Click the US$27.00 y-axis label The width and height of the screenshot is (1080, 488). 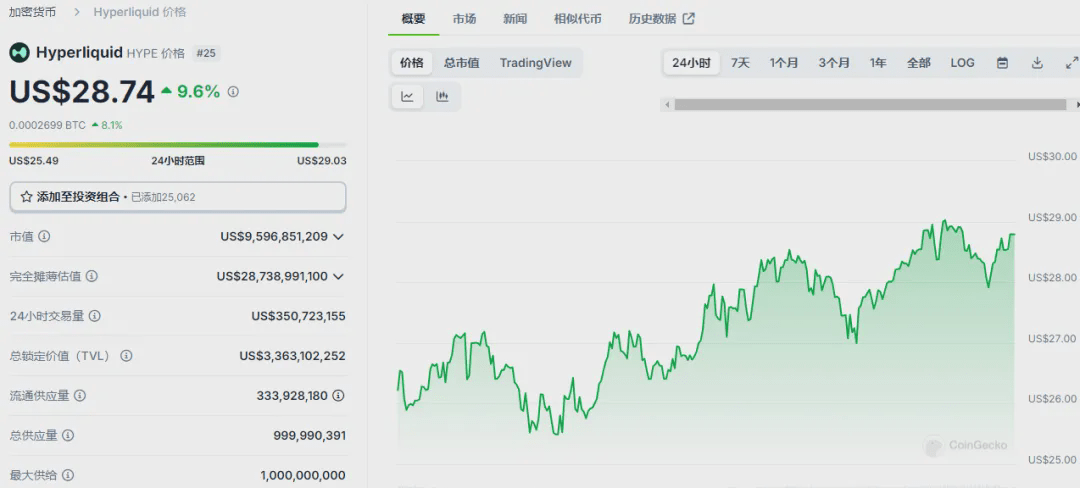tap(1052, 338)
